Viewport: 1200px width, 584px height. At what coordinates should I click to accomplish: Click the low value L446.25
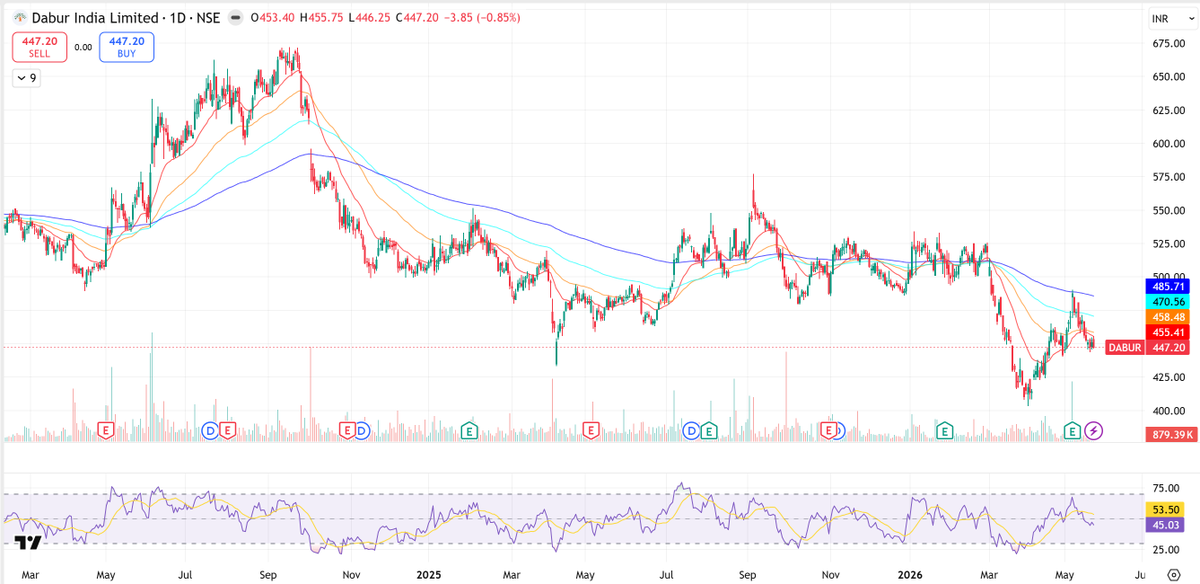click(371, 18)
